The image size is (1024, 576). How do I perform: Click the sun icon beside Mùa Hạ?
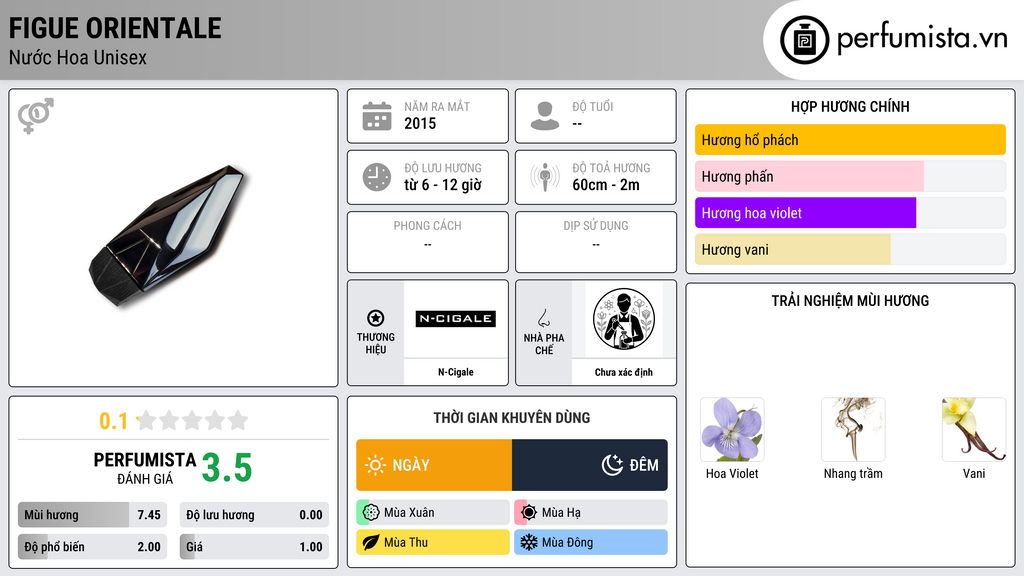click(529, 513)
